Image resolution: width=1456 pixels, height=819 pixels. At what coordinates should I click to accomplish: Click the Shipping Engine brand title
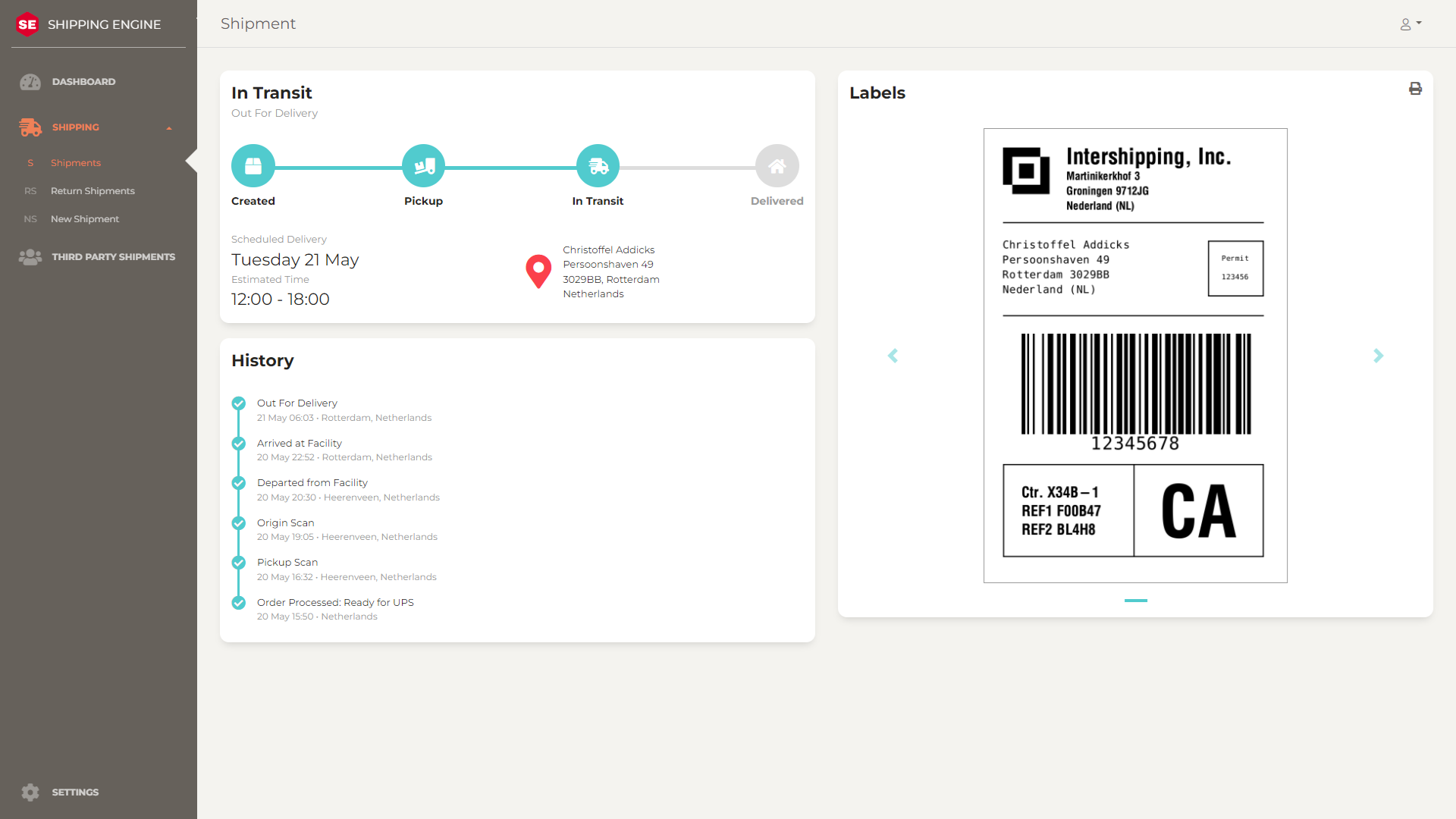105,24
